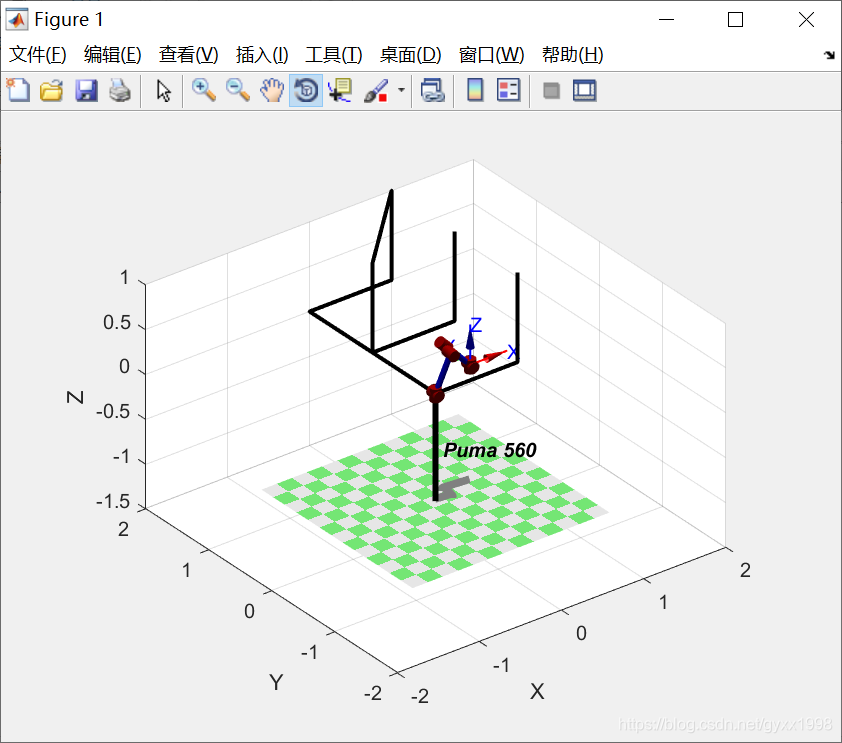
Task: Open the 窗口(W) menu
Action: click(x=491, y=55)
